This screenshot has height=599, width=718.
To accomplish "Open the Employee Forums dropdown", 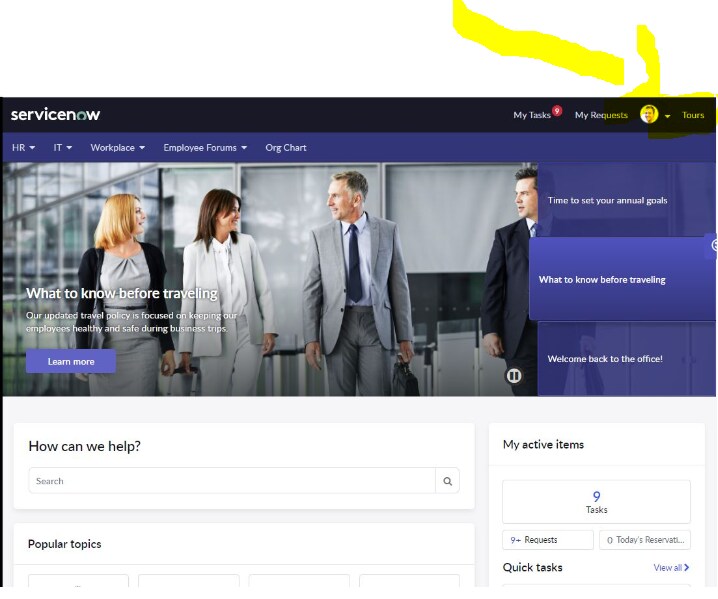I will coord(205,147).
